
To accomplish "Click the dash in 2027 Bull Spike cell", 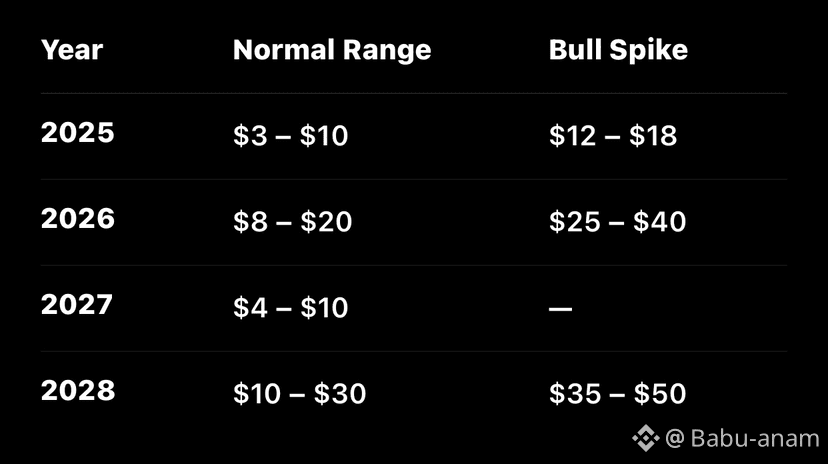I will click(560, 309).
